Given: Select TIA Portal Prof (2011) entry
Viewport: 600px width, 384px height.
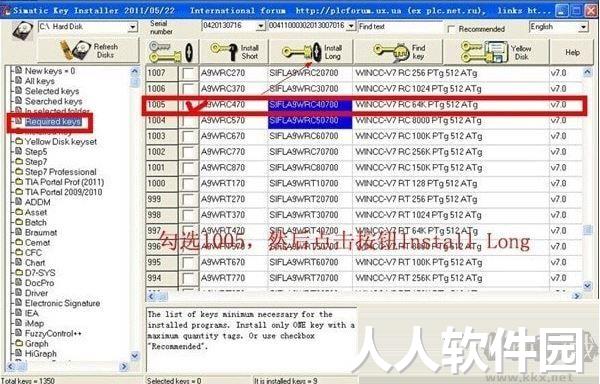Looking at the screenshot, I should (x=64, y=182).
